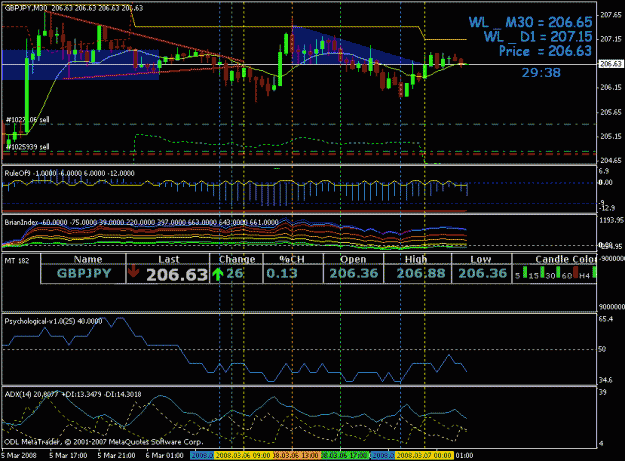Click the Price = 206.63 label
625x461 pixels.
545,51
